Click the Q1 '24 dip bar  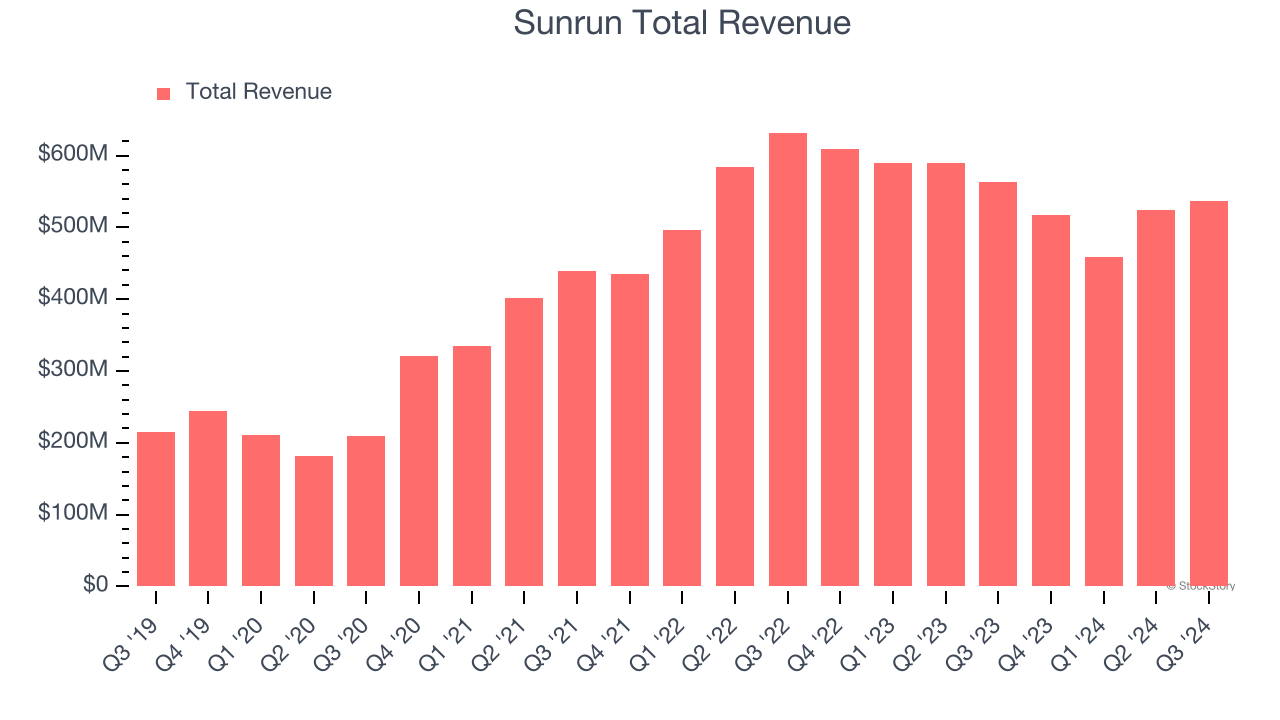(x=1104, y=420)
